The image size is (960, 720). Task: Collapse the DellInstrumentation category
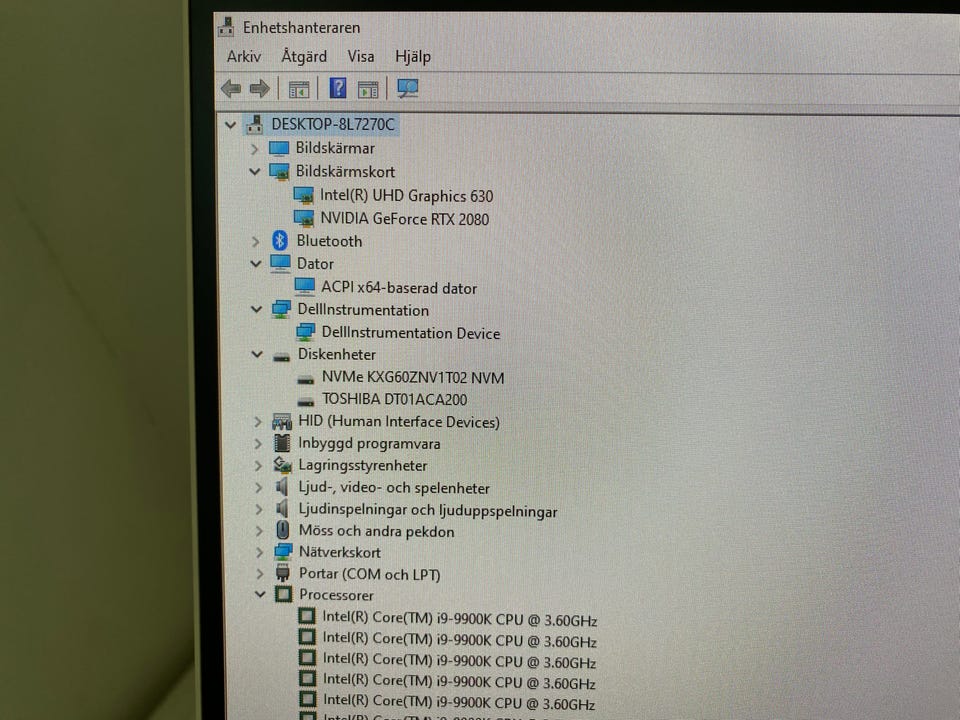point(257,310)
